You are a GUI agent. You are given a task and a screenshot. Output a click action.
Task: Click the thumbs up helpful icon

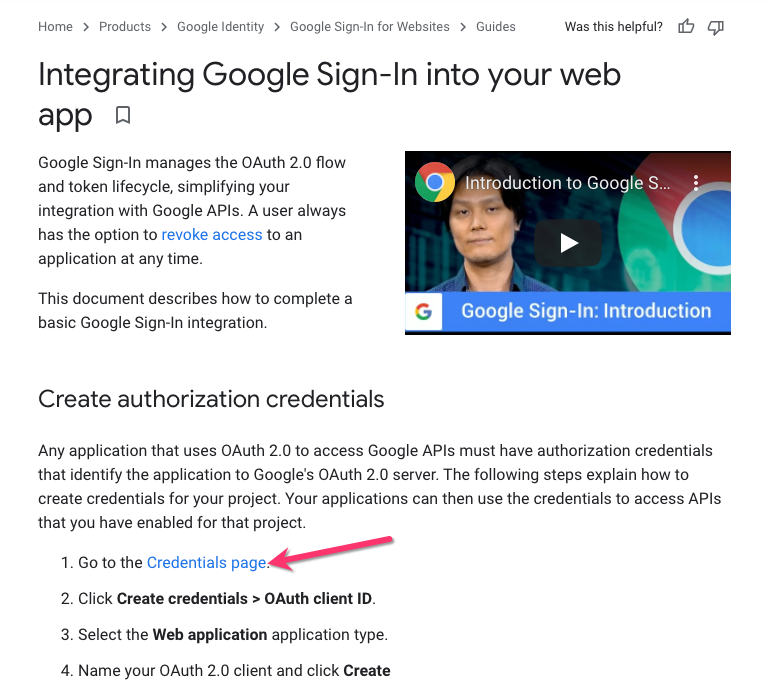tap(686, 26)
